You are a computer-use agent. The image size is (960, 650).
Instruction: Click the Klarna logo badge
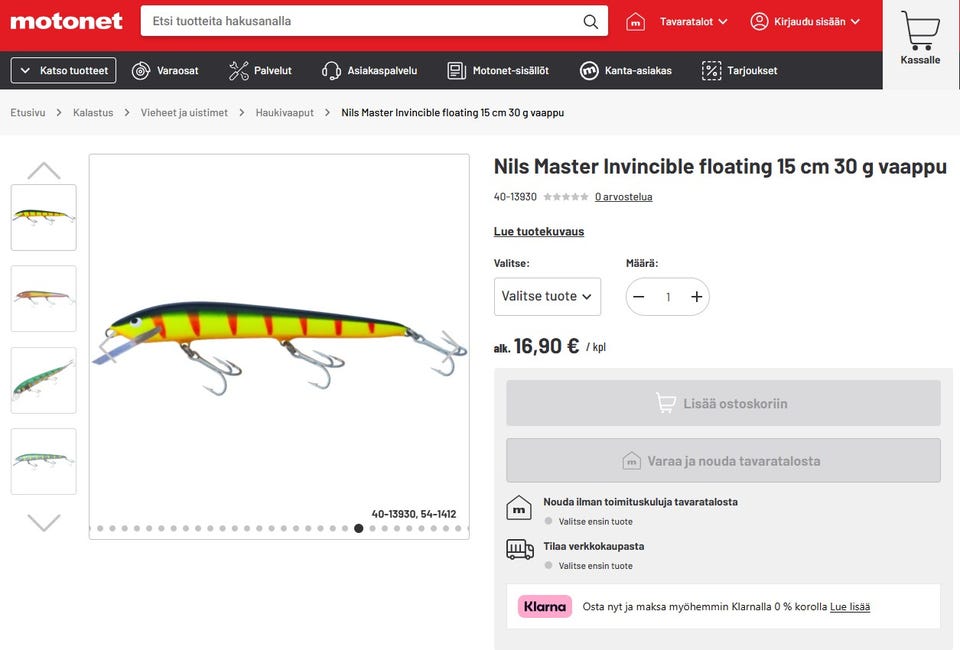click(544, 607)
